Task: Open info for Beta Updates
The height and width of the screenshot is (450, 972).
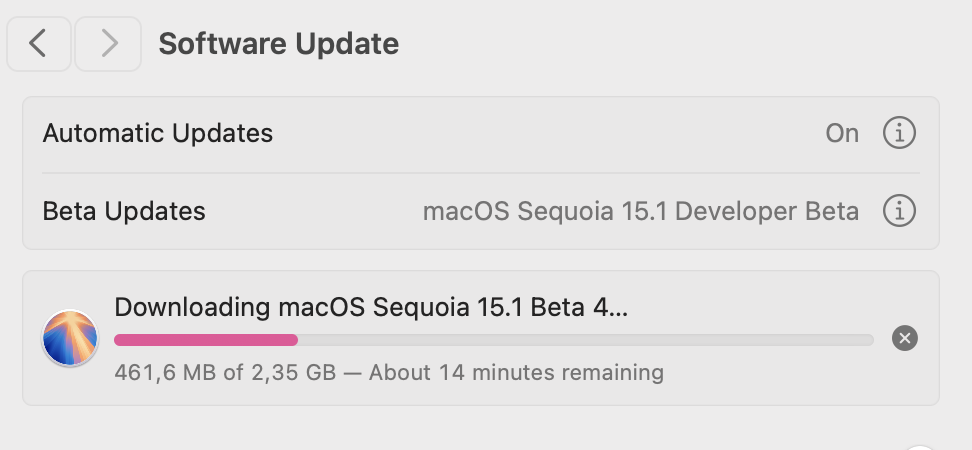Action: coord(899,211)
